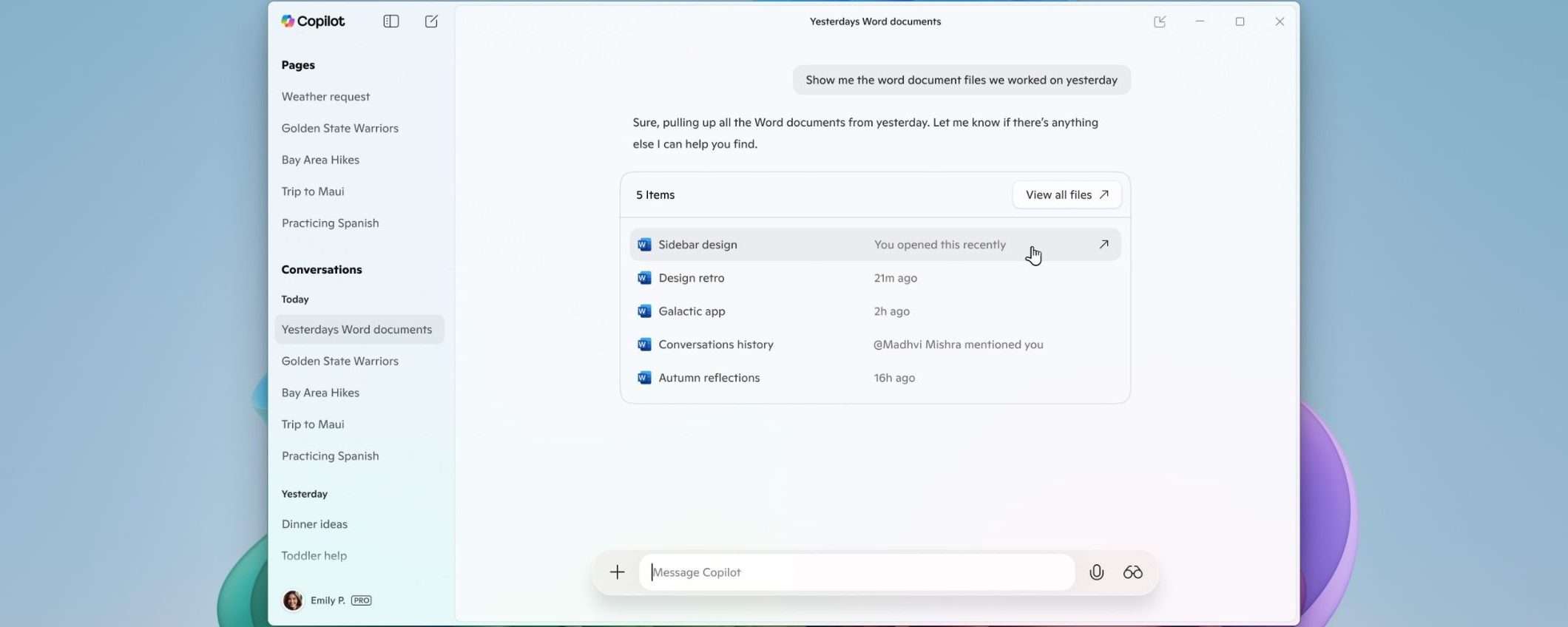Open Sidebar design using its arrow icon
This screenshot has width=1568, height=627.
point(1104,244)
